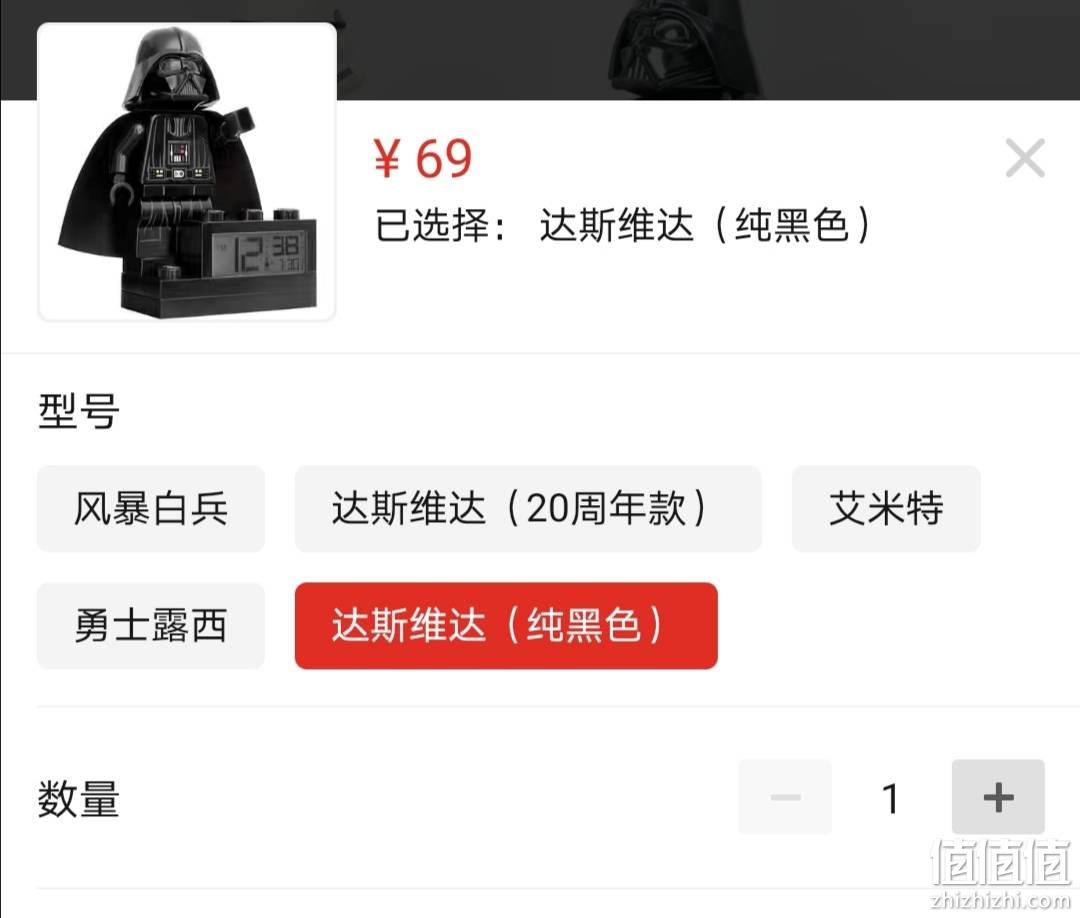
Task: Select the 艾米特 model option
Action: click(886, 508)
